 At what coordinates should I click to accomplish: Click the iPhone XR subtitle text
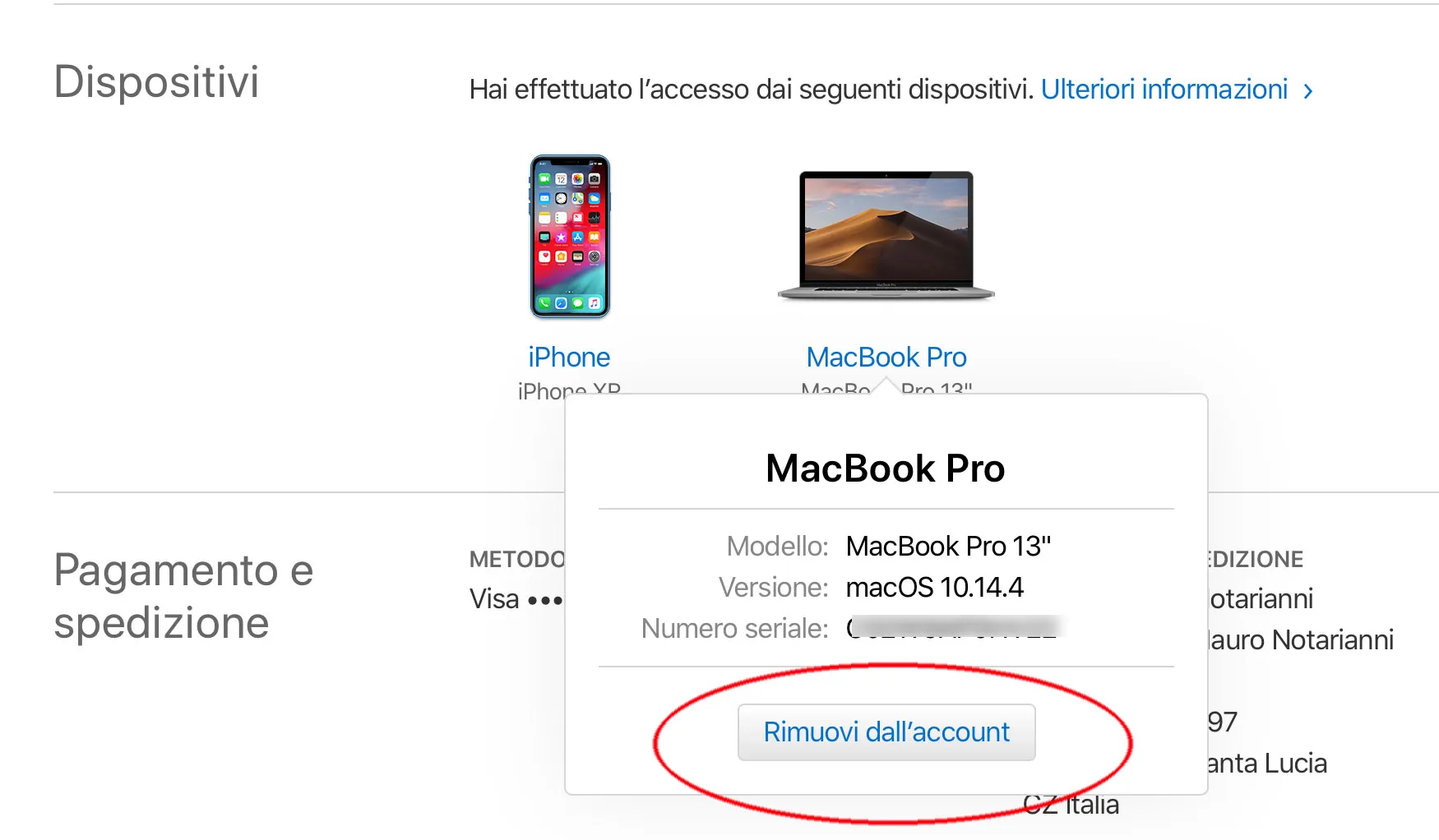tap(570, 388)
